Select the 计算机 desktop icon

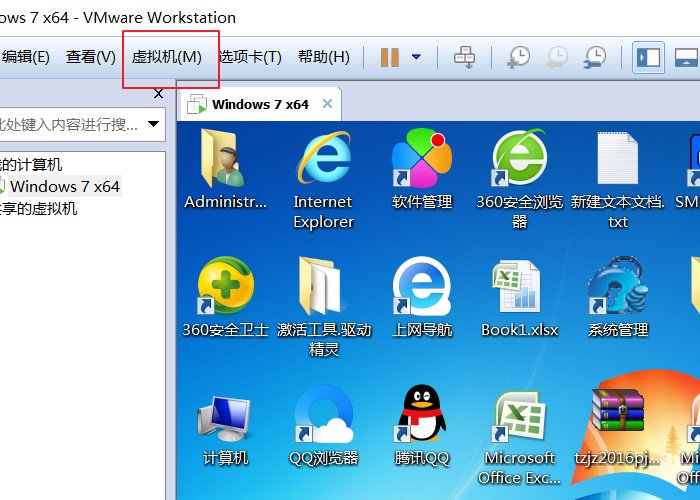[225, 429]
